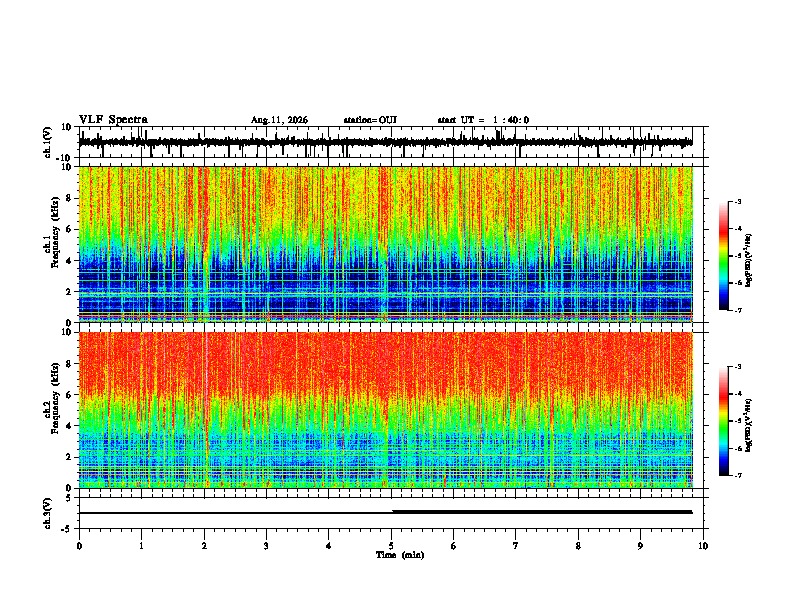Click the ch.2 colorbar 'log(PSD)(V²/Hz)' label
This screenshot has width=792, height=612.
pyautogui.click(x=748, y=425)
